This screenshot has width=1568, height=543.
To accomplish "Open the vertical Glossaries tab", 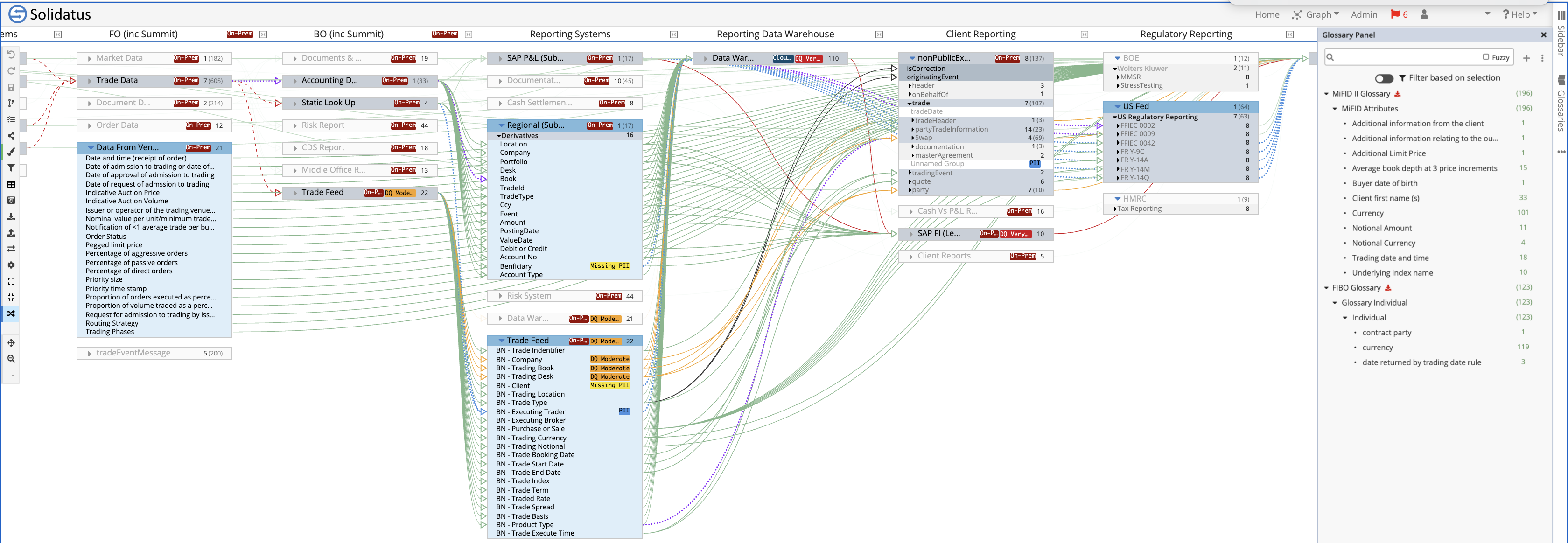I will pyautogui.click(x=1561, y=104).
